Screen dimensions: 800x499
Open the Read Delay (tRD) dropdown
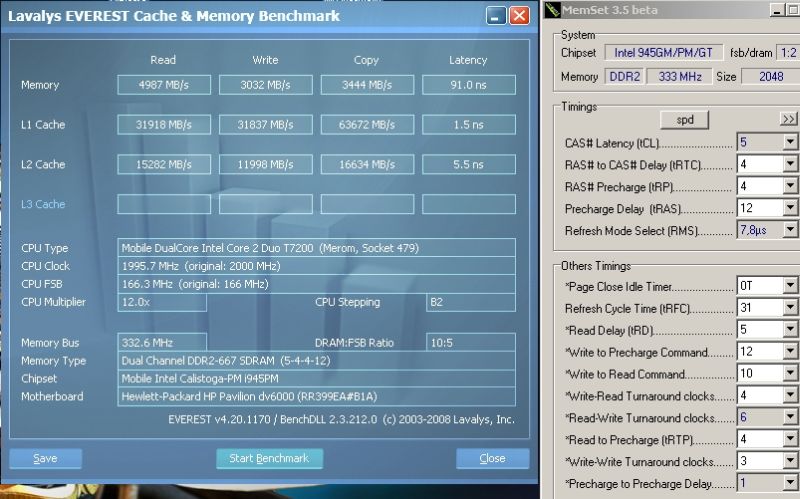pyautogui.click(x=790, y=329)
